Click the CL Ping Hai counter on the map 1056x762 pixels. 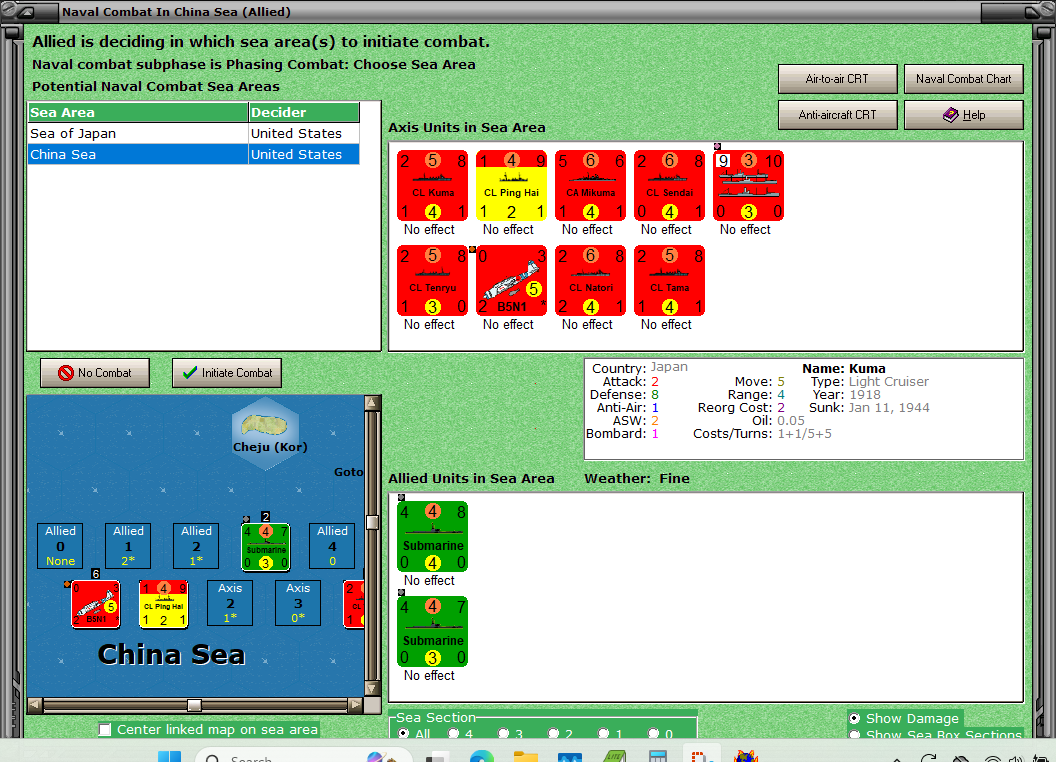(x=163, y=604)
